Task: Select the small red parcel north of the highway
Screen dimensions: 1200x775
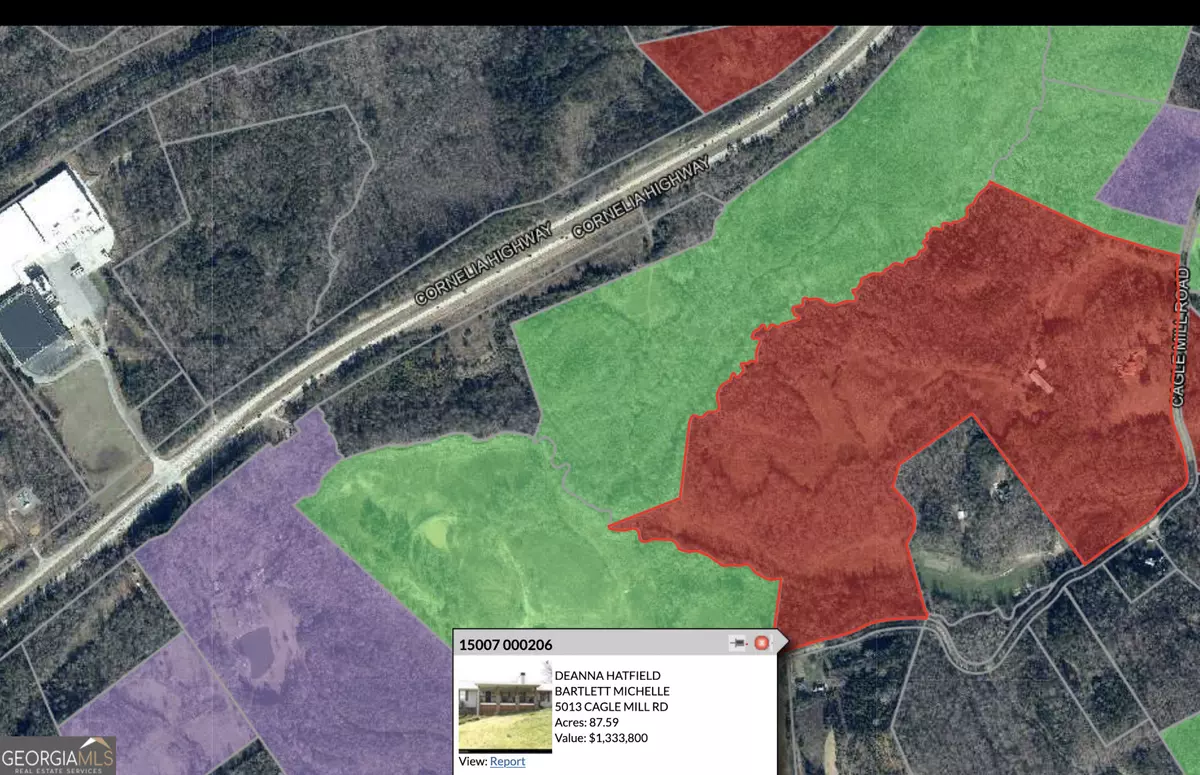Action: click(730, 62)
